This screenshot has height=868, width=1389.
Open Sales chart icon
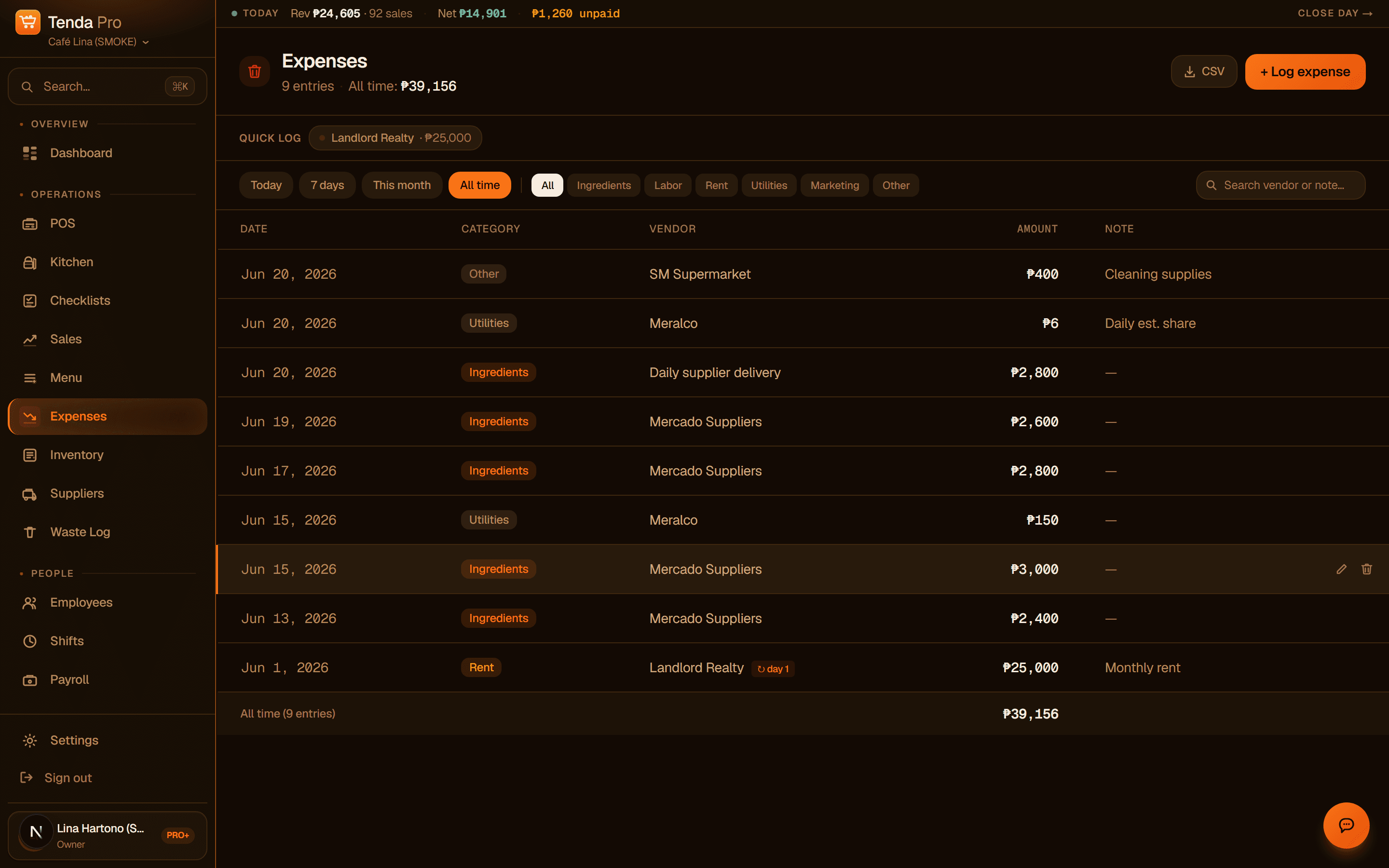[30, 339]
